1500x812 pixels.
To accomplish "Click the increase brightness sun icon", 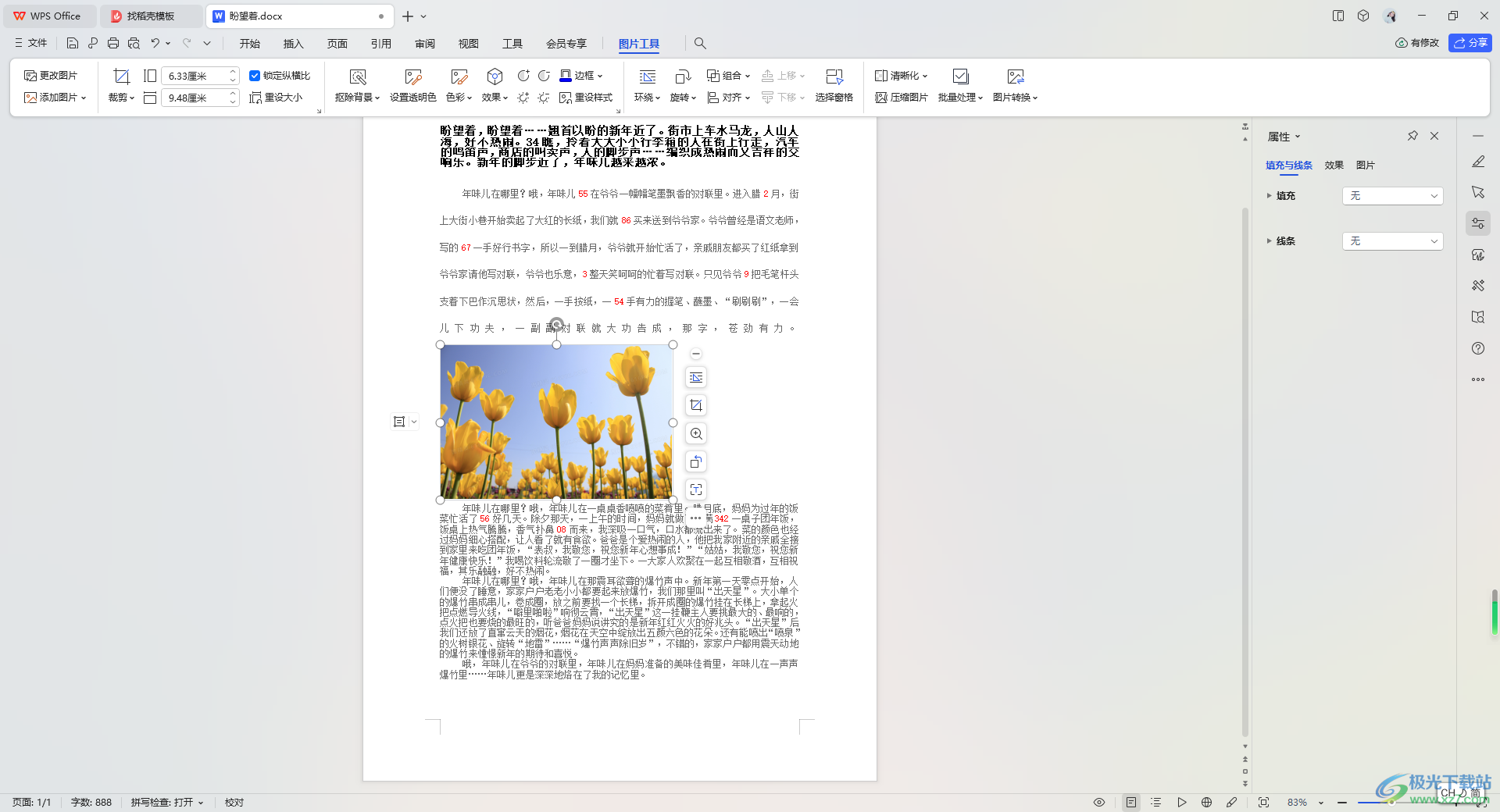I will tap(523, 98).
